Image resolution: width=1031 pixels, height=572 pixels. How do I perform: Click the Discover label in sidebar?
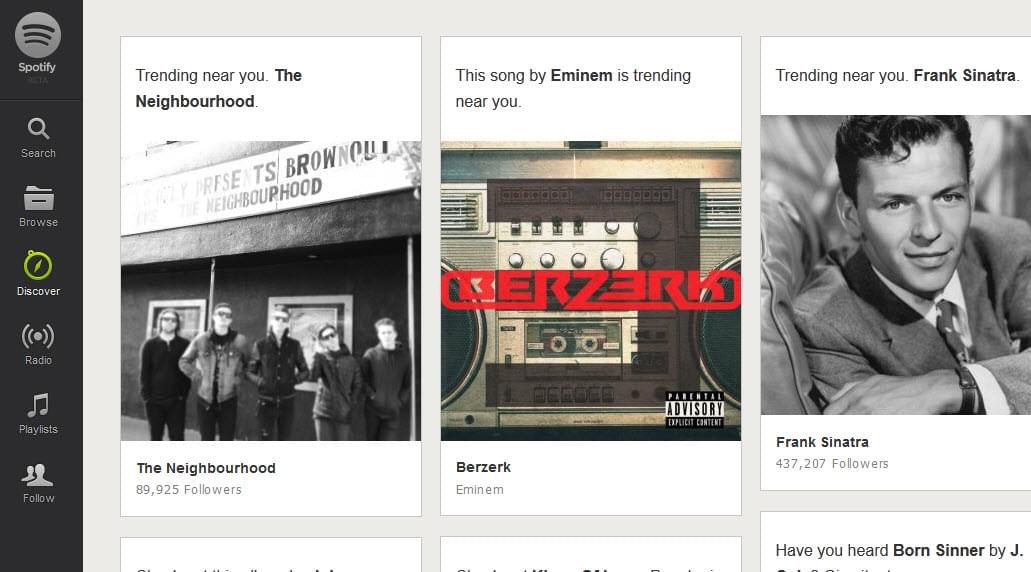pyautogui.click(x=38, y=291)
